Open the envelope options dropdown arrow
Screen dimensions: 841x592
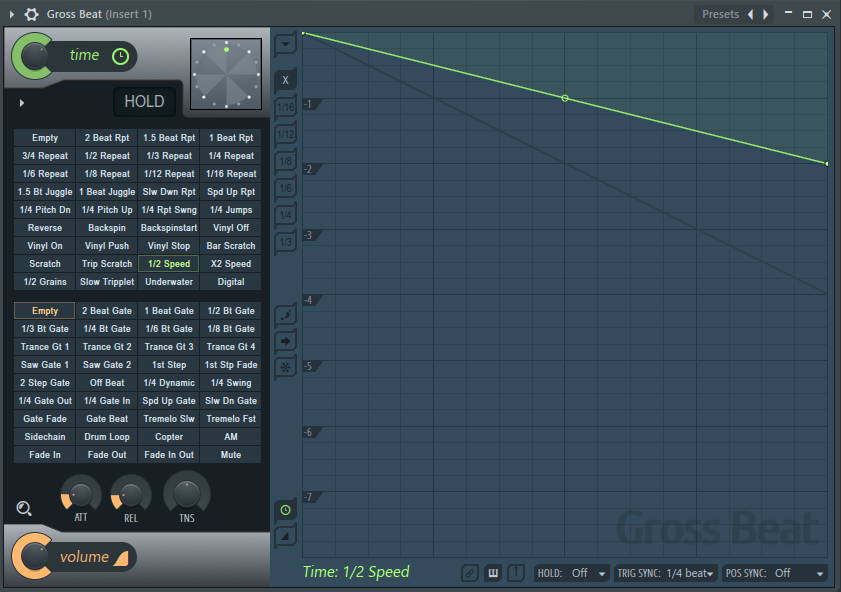coord(285,44)
